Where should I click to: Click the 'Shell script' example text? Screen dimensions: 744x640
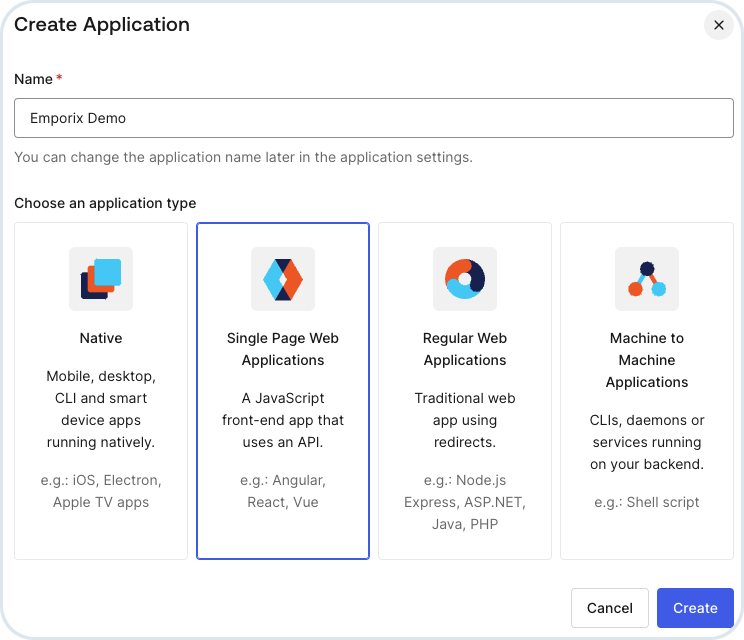click(x=647, y=502)
